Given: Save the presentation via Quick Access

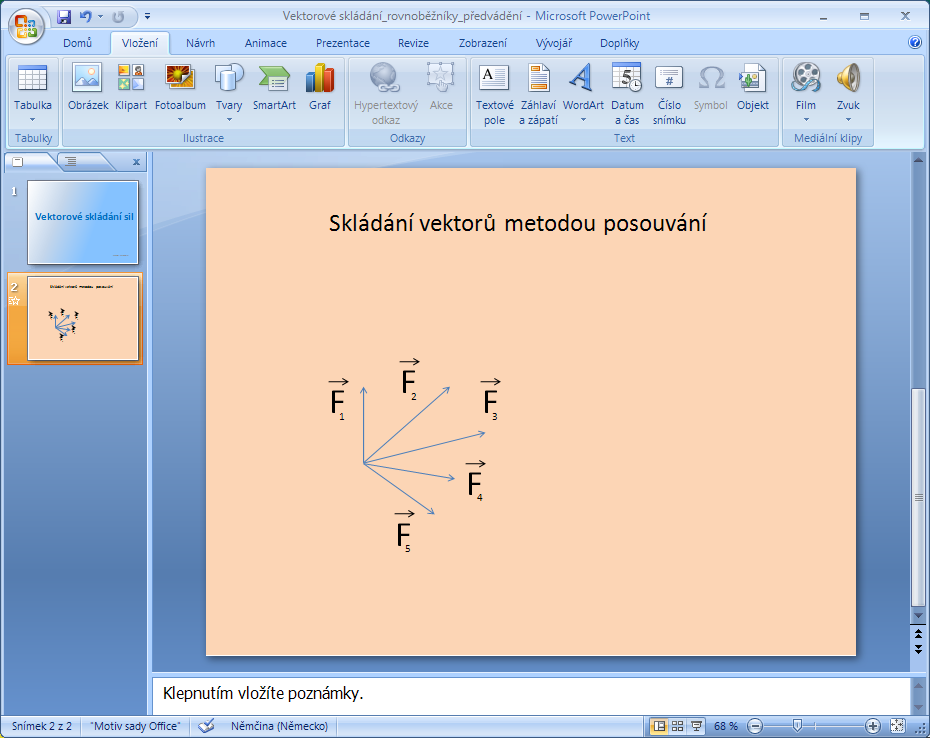Looking at the screenshot, I should coord(64,17).
